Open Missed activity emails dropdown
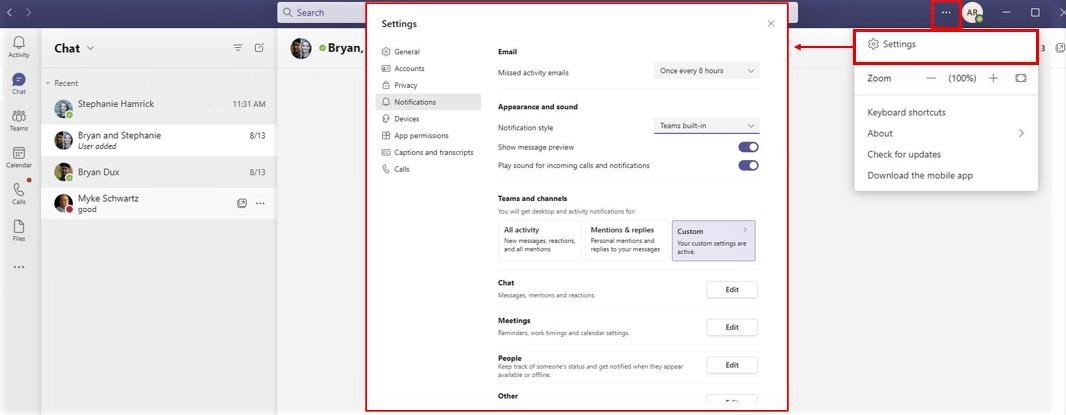Image resolution: width=1066 pixels, height=415 pixels. pos(706,71)
